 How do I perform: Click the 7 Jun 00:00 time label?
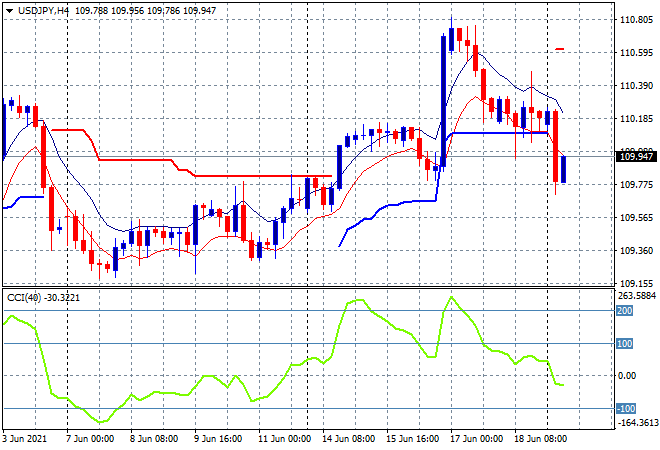[x=90, y=439]
